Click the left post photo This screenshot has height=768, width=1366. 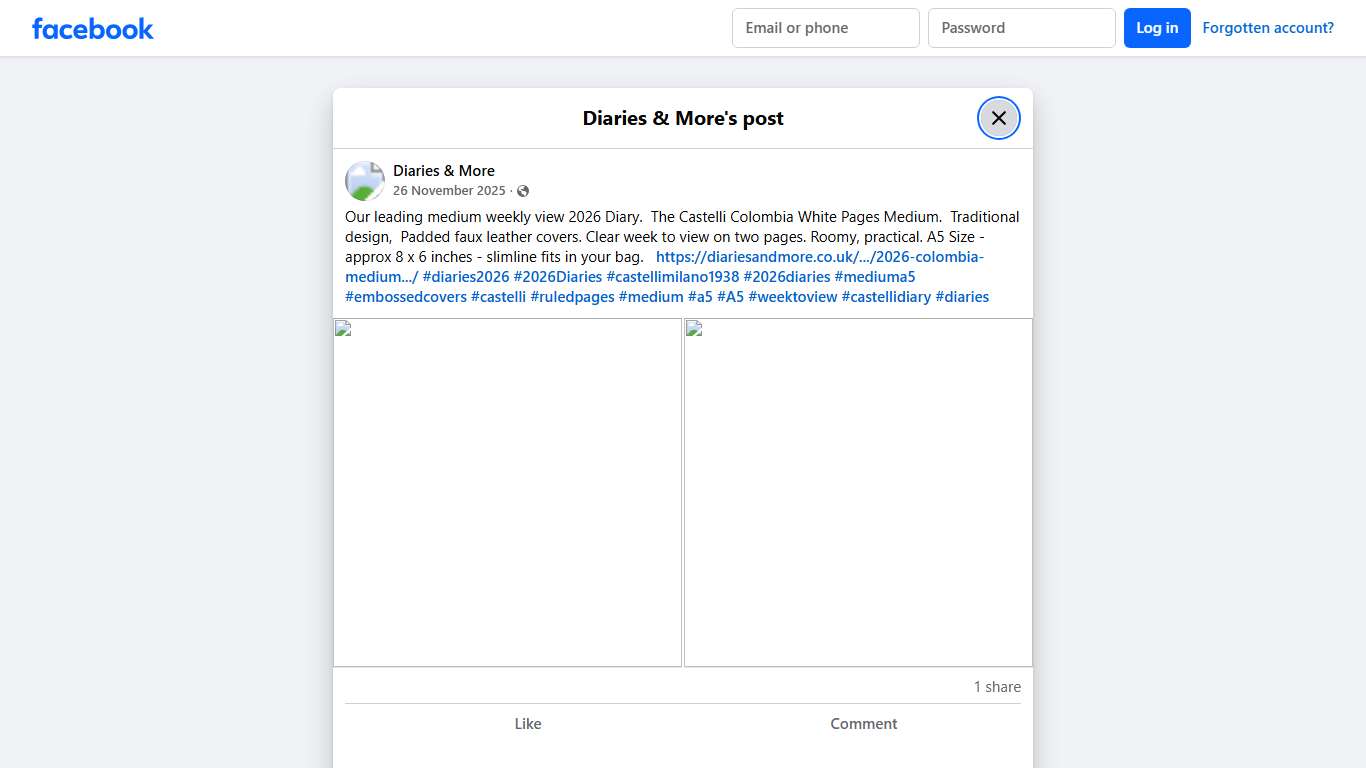(x=508, y=492)
